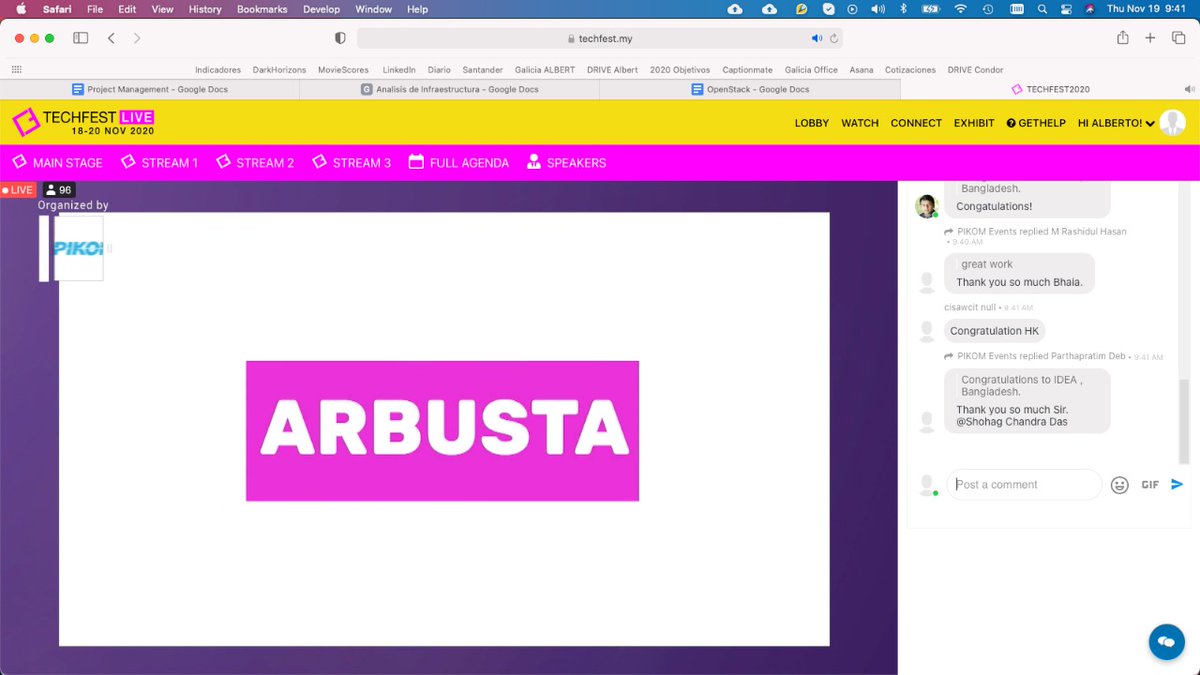This screenshot has height=675, width=1200.
Task: Open the GIF picker
Action: pyautogui.click(x=1150, y=485)
